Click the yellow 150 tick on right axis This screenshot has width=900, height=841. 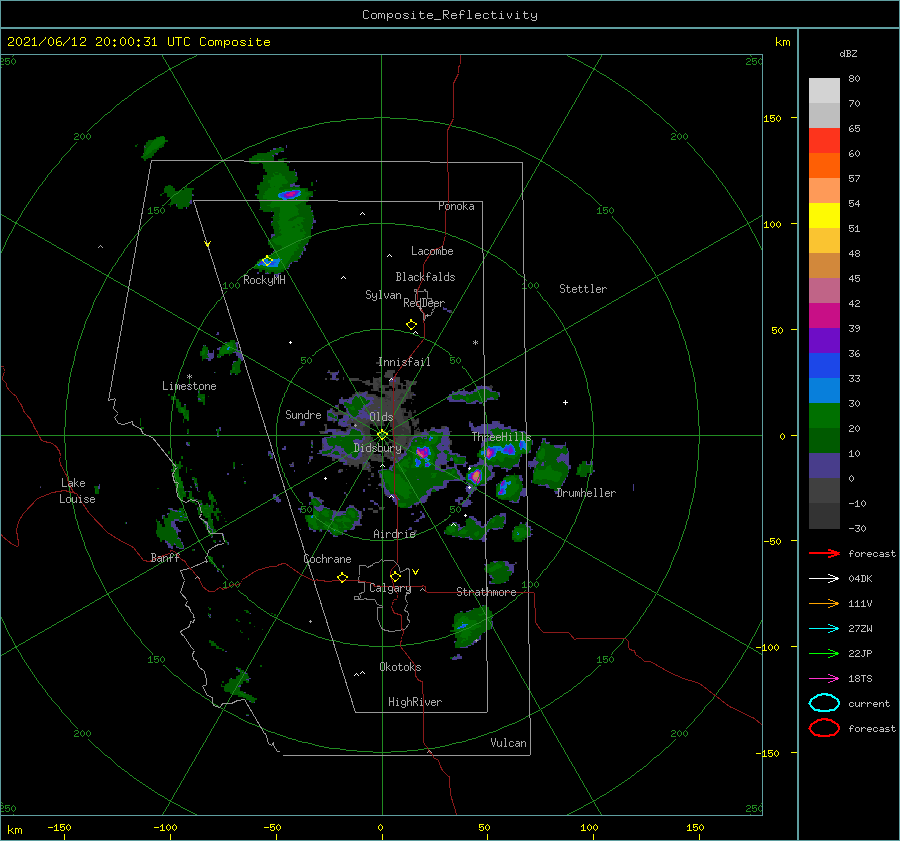coord(772,118)
